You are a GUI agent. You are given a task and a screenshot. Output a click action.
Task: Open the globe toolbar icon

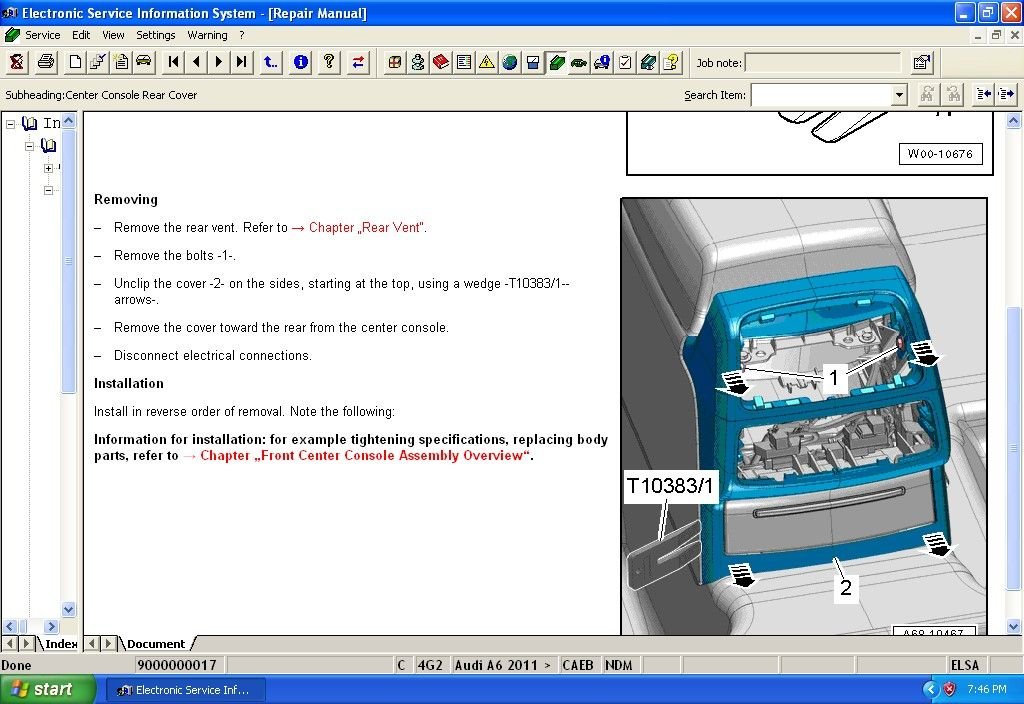tap(509, 62)
